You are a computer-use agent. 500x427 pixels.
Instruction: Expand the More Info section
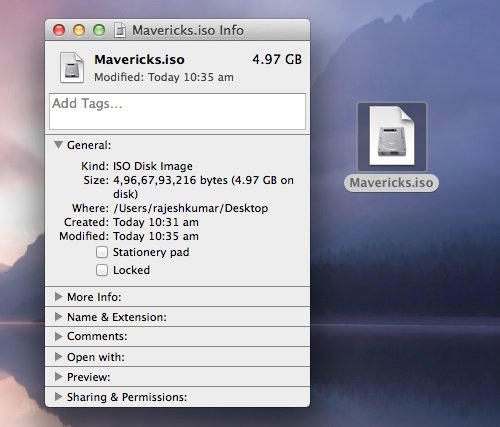[59, 297]
